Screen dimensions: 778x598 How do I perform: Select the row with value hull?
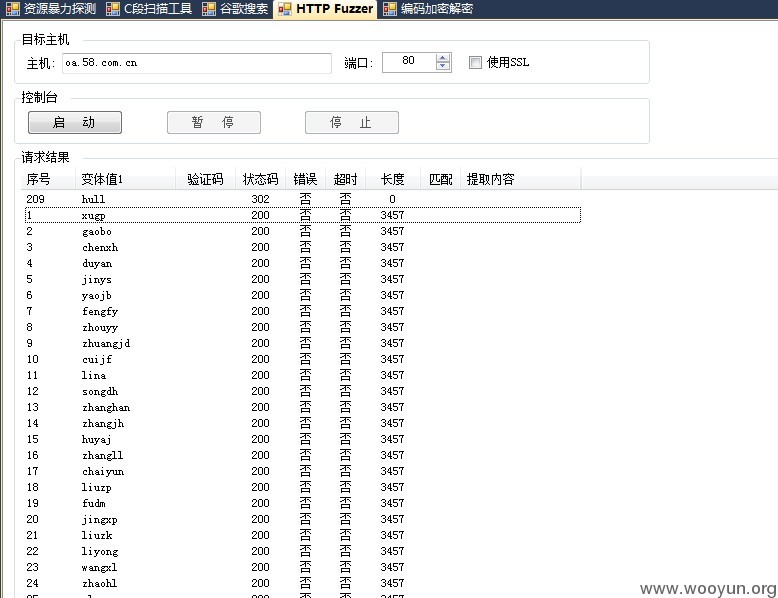click(303, 199)
